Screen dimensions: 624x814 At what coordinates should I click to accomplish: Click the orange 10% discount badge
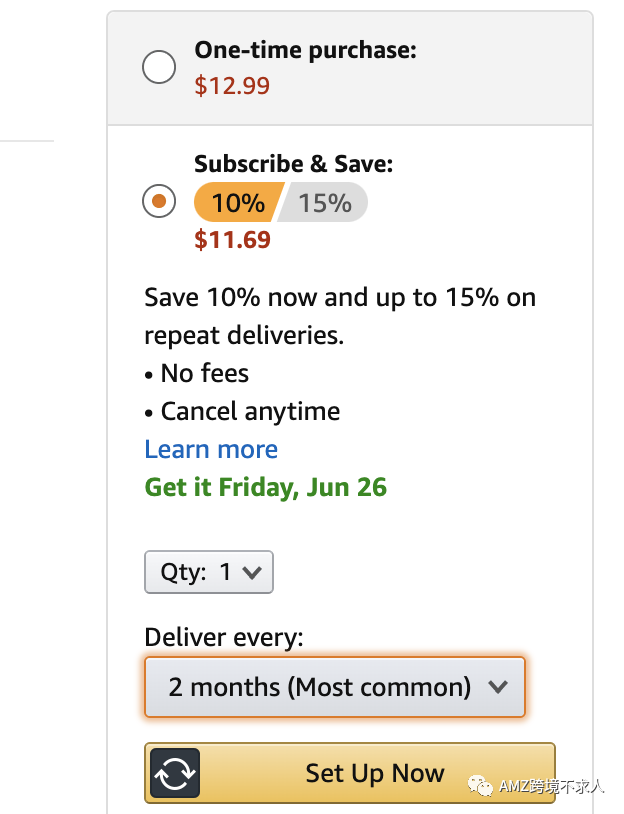pos(234,203)
